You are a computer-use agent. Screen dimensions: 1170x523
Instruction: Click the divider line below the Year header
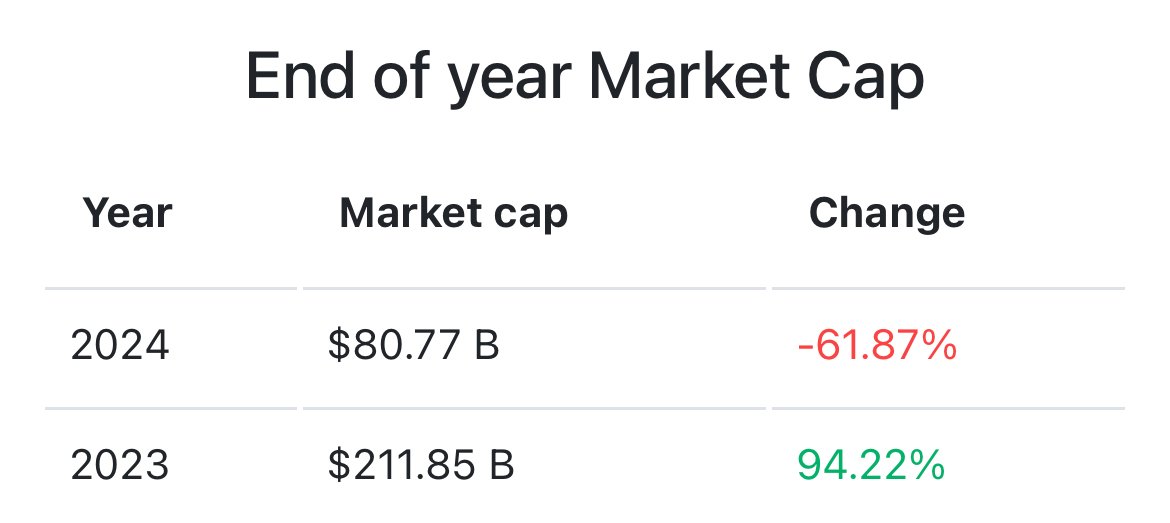171,289
